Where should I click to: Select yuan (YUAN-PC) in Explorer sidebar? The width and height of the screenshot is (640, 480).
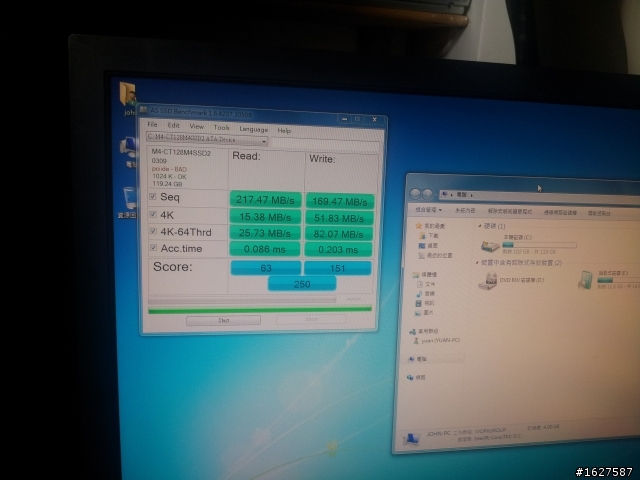point(437,340)
